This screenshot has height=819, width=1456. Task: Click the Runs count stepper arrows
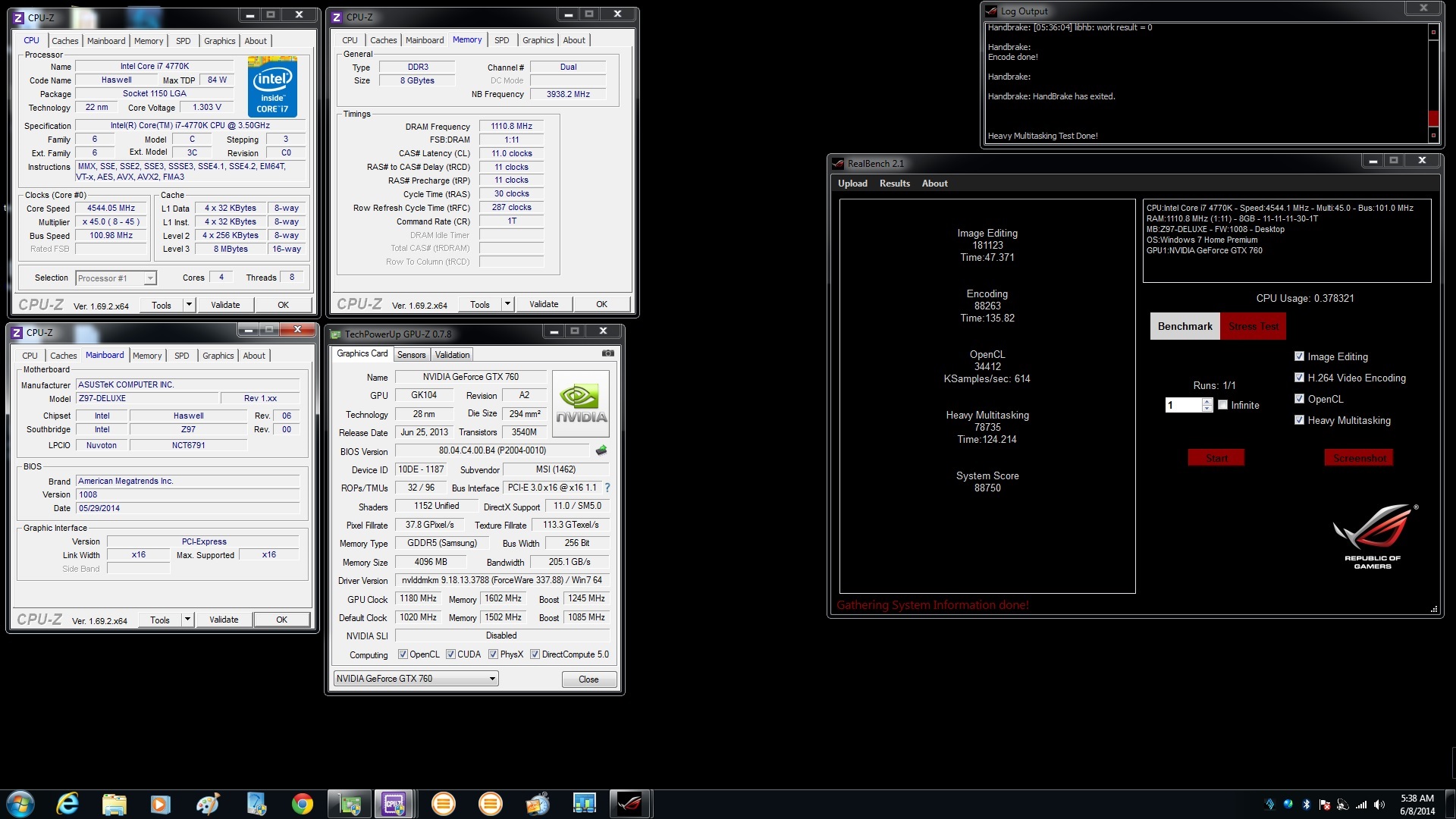(1207, 405)
